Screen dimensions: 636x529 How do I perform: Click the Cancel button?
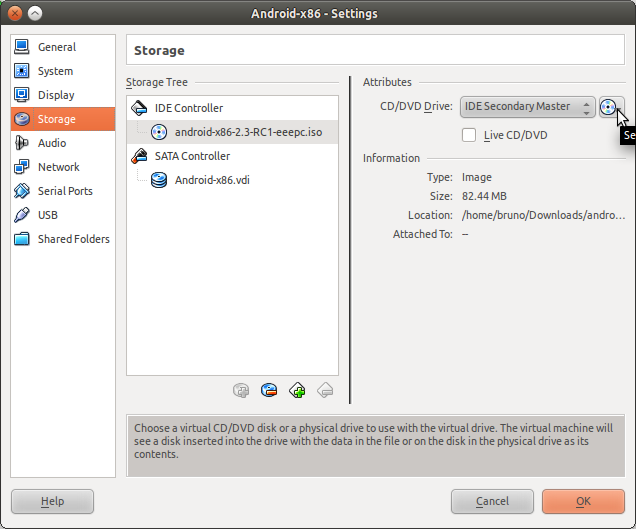pos(492,501)
